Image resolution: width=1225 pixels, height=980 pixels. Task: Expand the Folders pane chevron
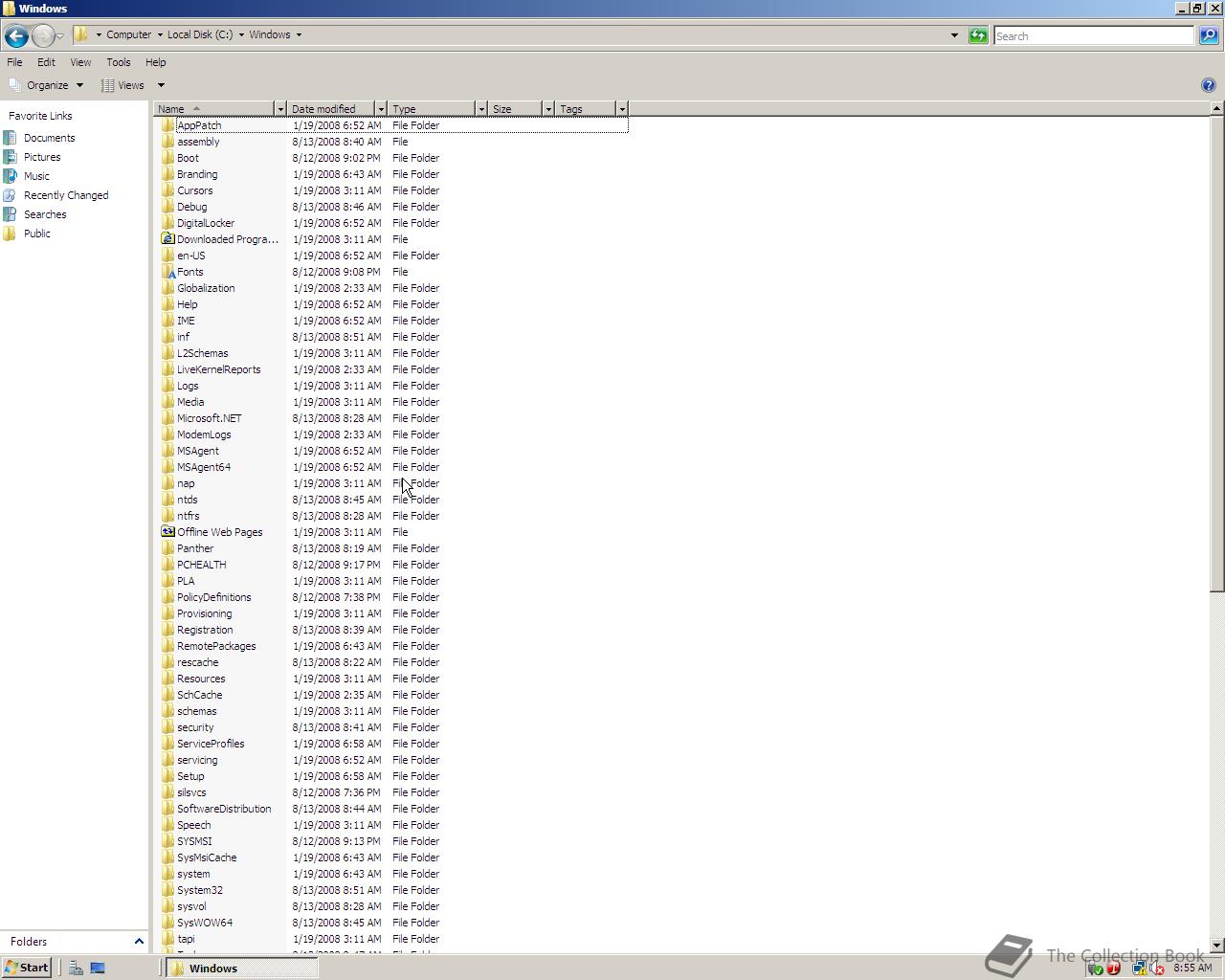[139, 942]
